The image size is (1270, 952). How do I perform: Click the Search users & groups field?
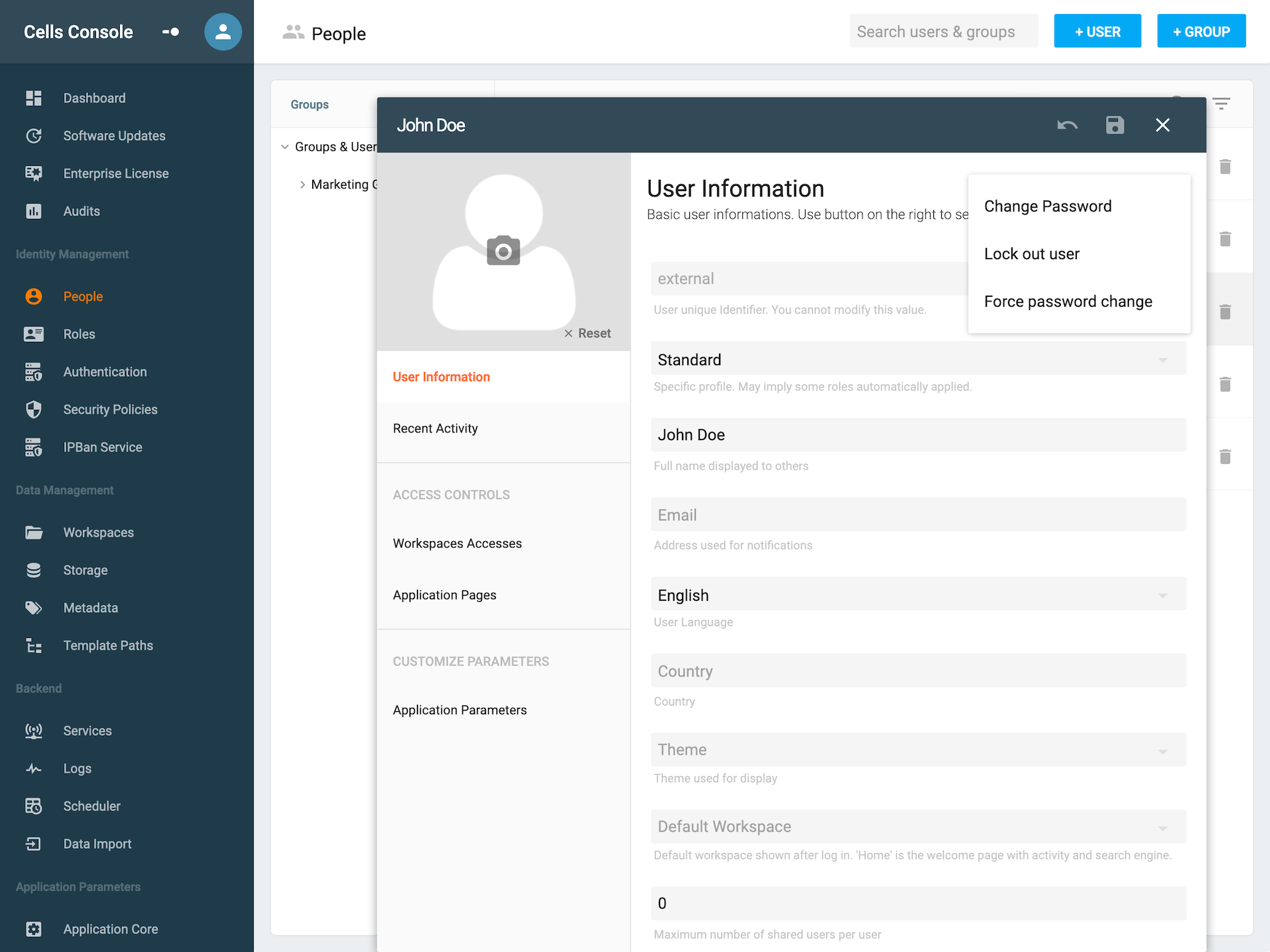(x=944, y=31)
